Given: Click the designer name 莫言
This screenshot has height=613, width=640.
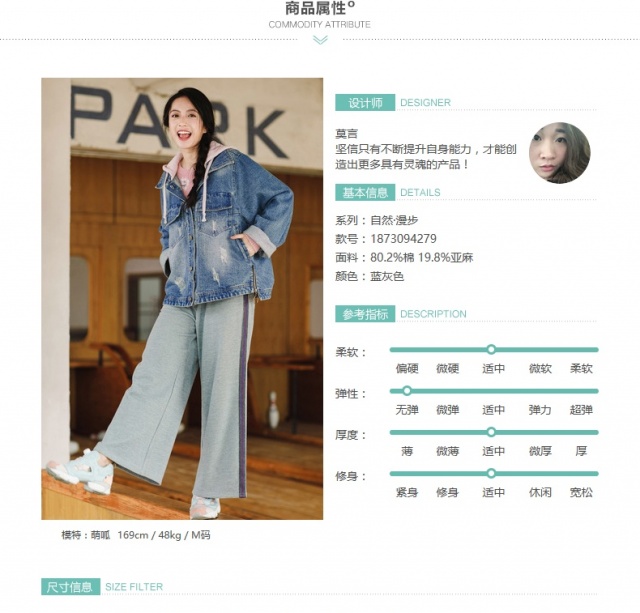Looking at the screenshot, I should coord(347,134).
